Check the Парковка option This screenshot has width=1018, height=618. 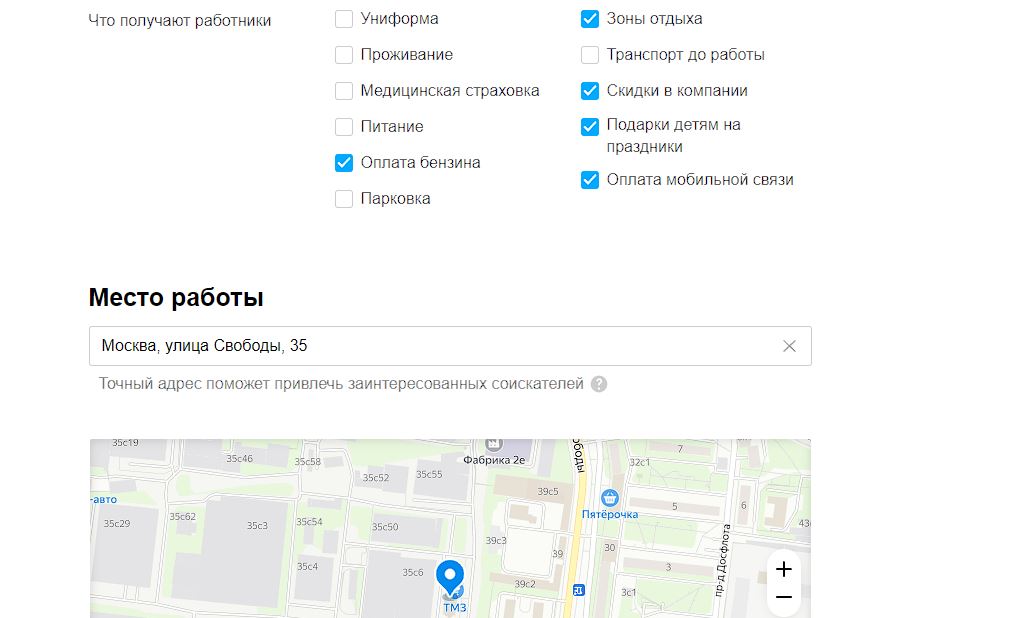pyautogui.click(x=344, y=198)
